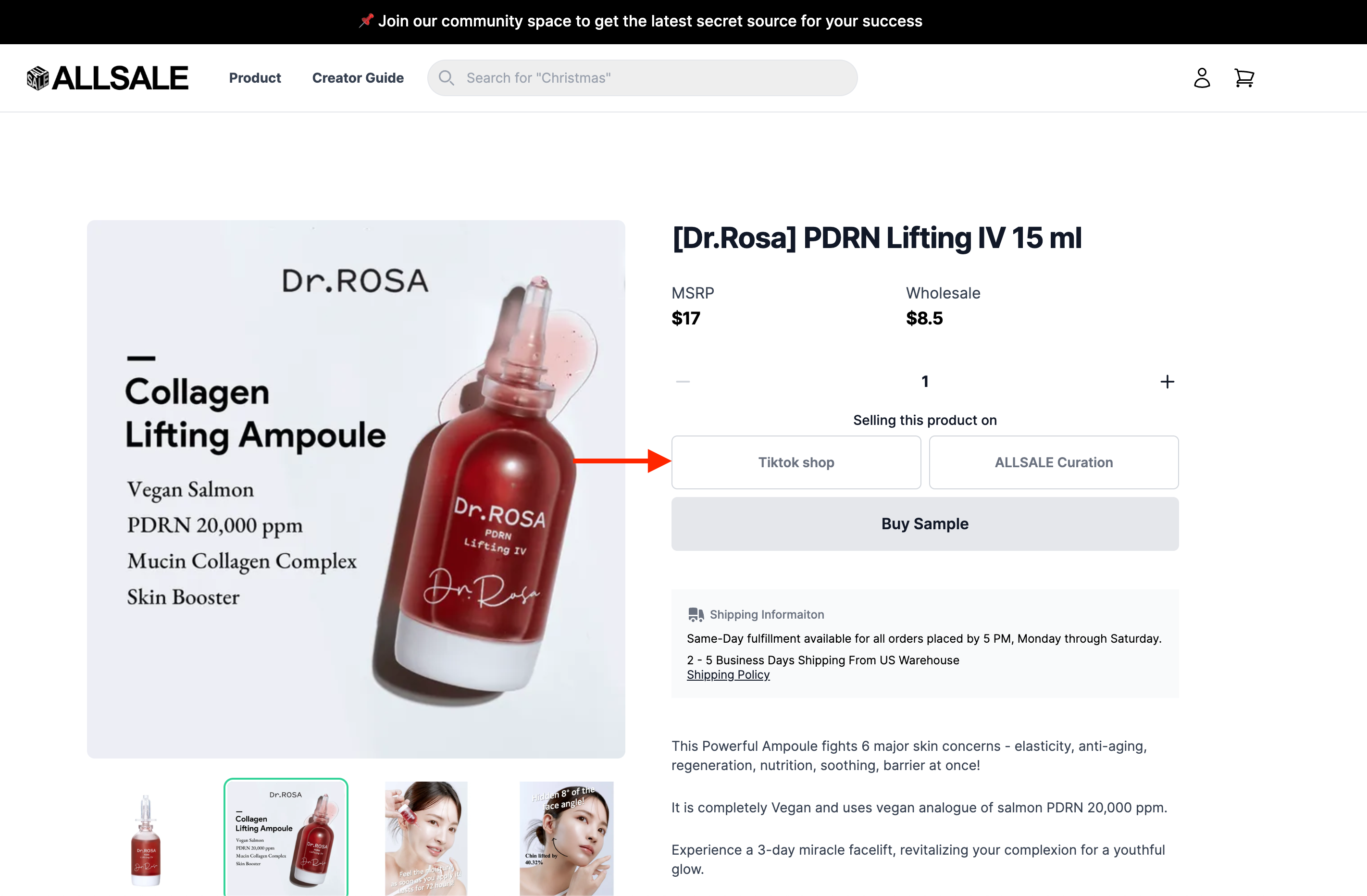Select the Collagen Lifting Ampoule thumbnail
The height and width of the screenshot is (896, 1367).
[x=286, y=837]
